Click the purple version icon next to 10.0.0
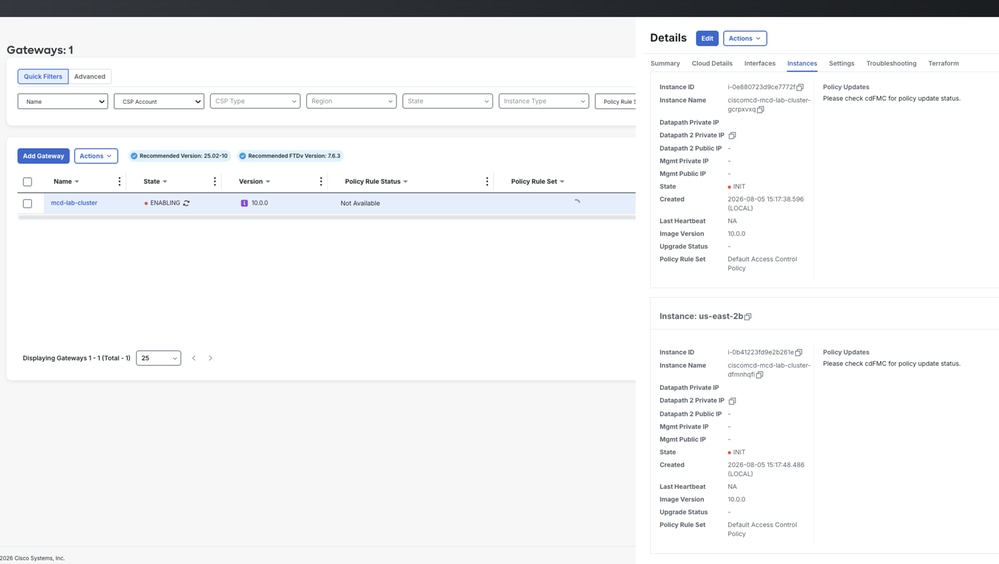 (x=244, y=203)
